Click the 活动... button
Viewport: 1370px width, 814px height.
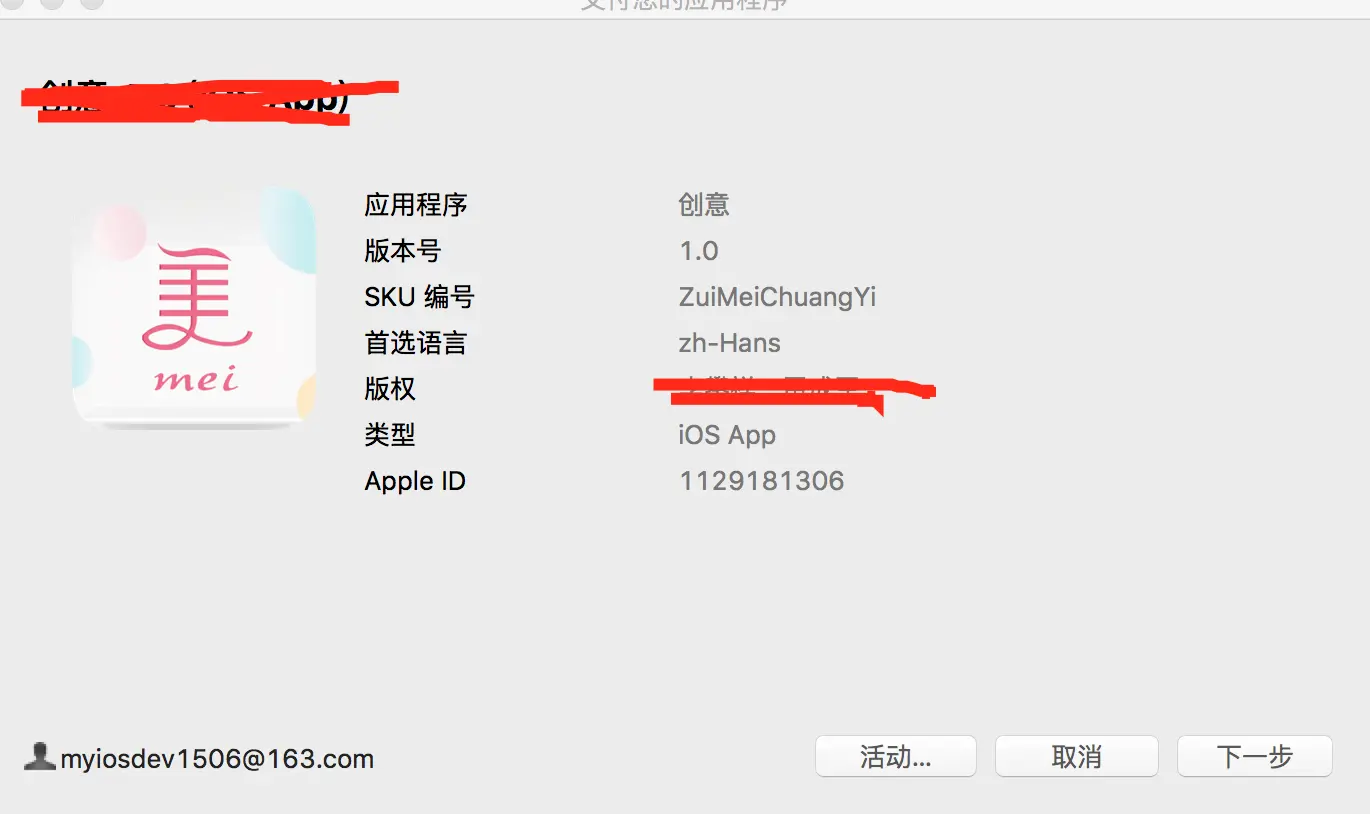click(x=895, y=757)
